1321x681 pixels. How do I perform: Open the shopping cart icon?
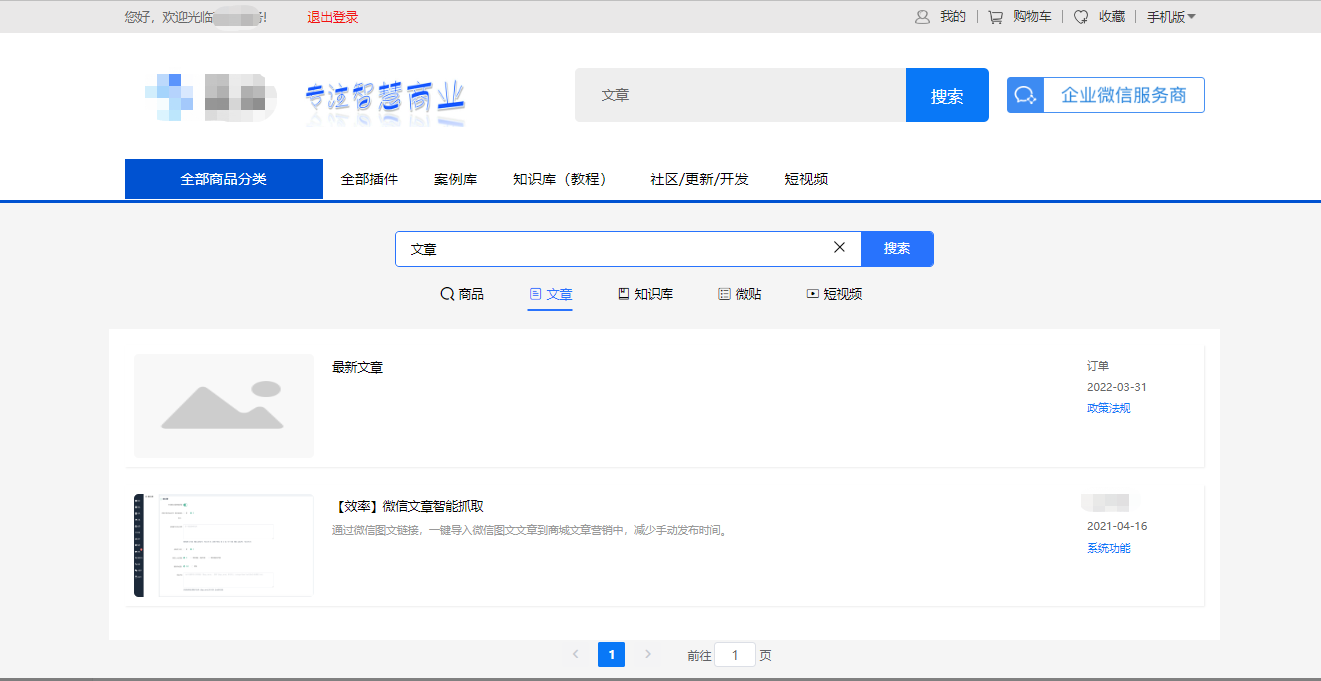point(995,17)
